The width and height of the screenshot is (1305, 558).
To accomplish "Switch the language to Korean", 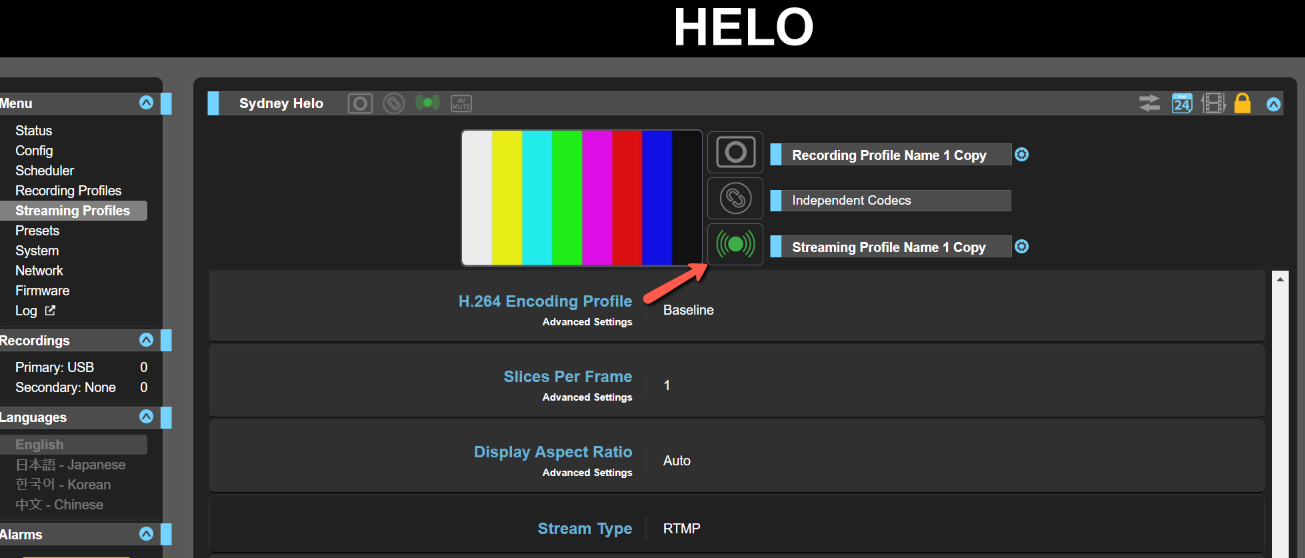I will [63, 485].
